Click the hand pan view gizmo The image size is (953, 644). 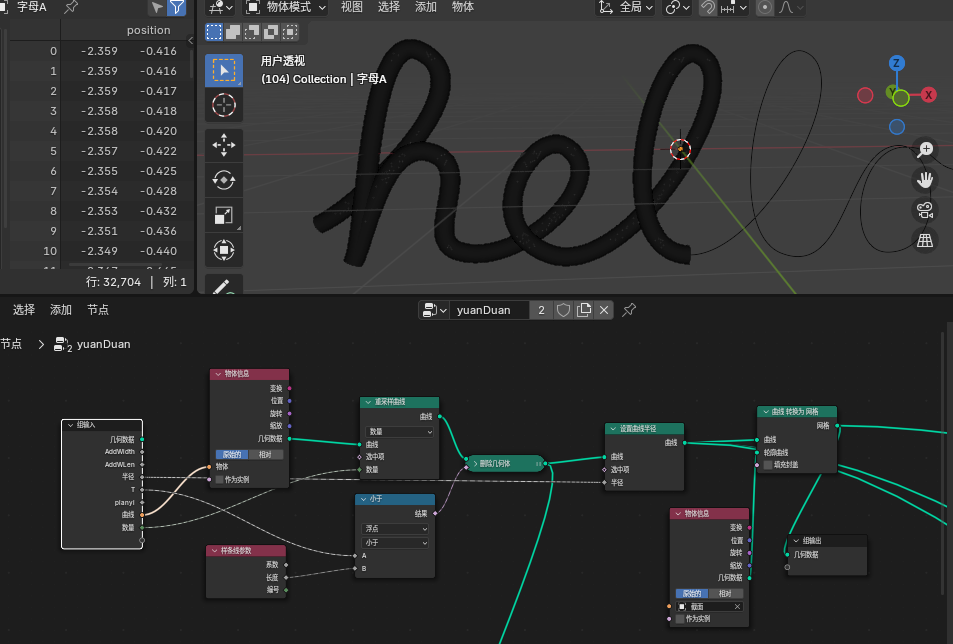click(926, 180)
